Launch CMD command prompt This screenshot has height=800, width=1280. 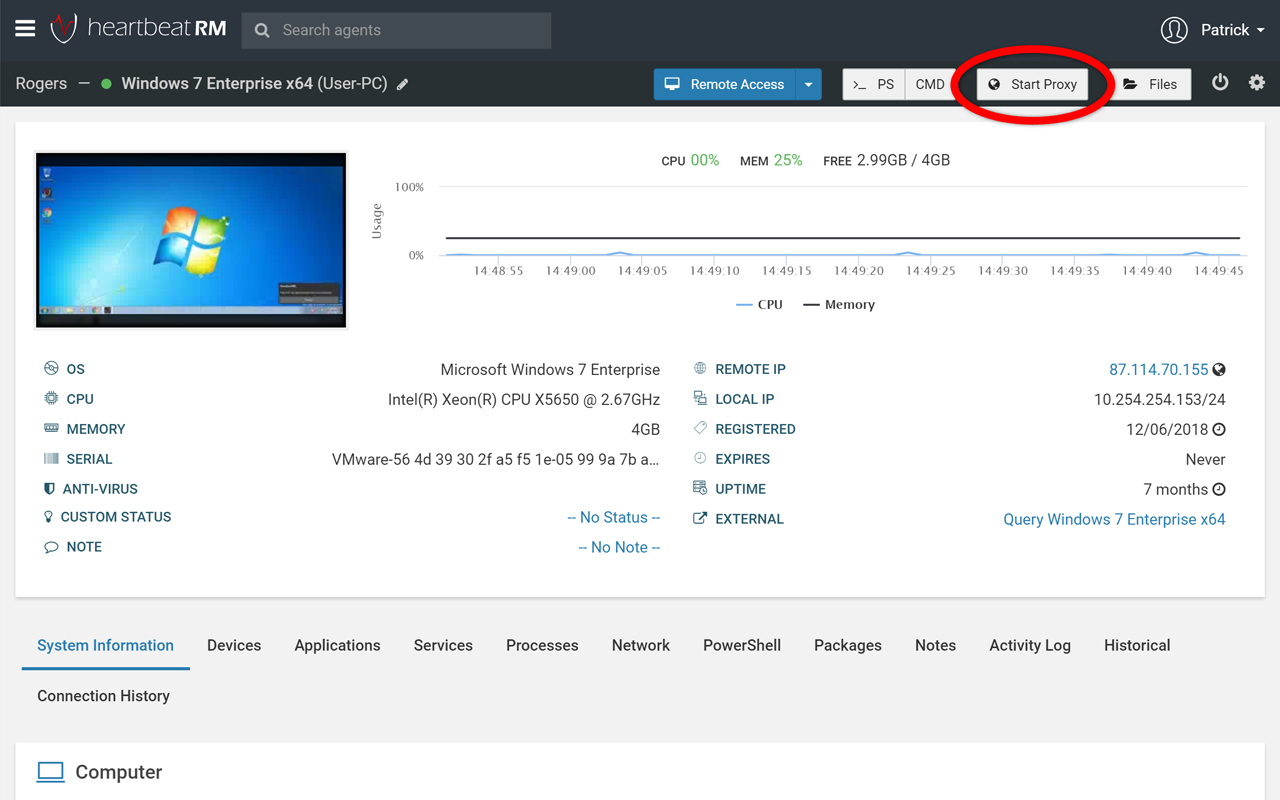(930, 85)
